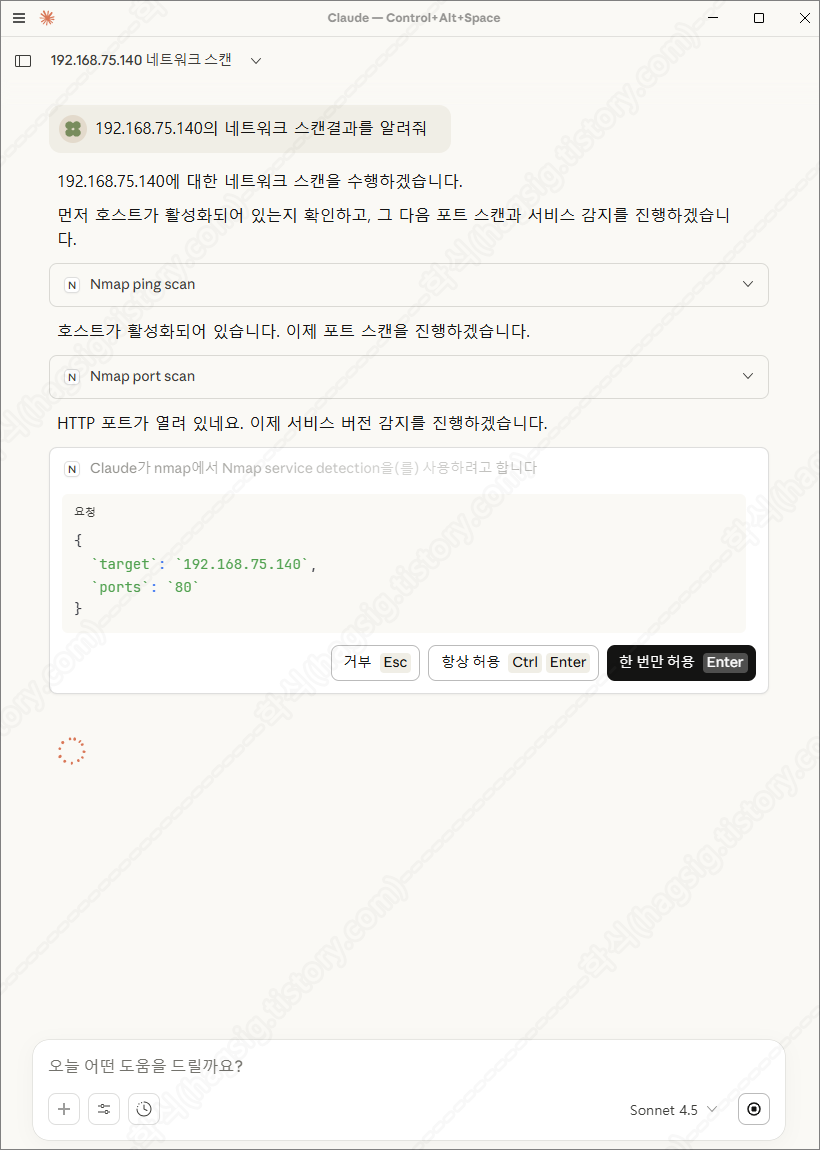Expand the Nmap port scan result chevron
Image resolution: width=820 pixels, height=1150 pixels.
[748, 376]
